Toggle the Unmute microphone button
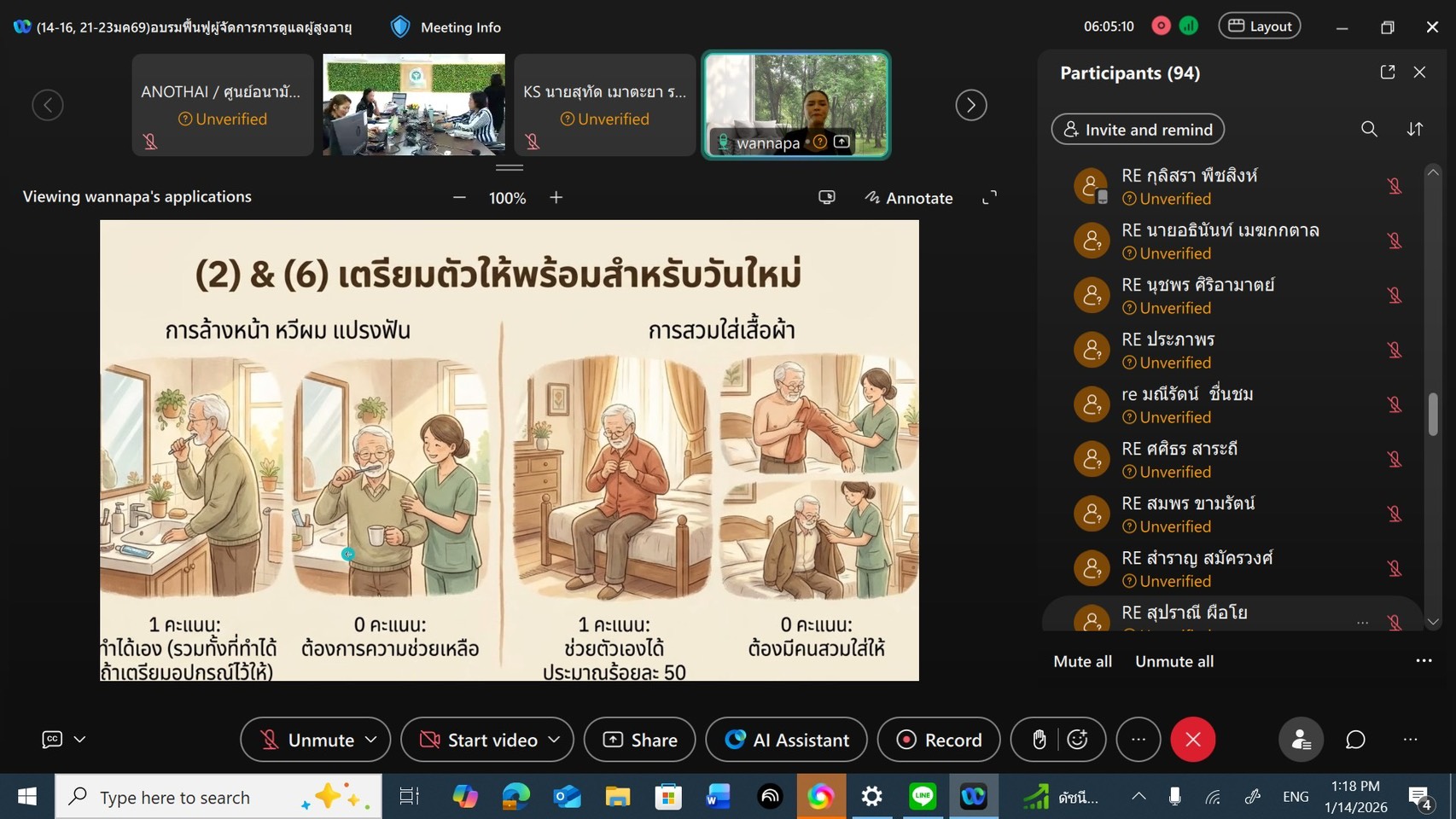Screen dimensions: 1456x819 (307, 740)
